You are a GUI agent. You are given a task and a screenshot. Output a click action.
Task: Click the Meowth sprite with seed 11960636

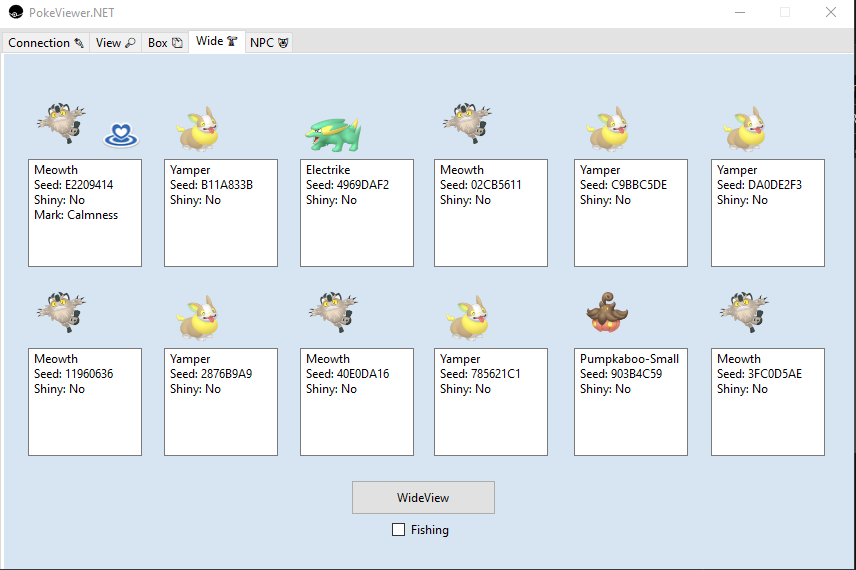(x=62, y=312)
